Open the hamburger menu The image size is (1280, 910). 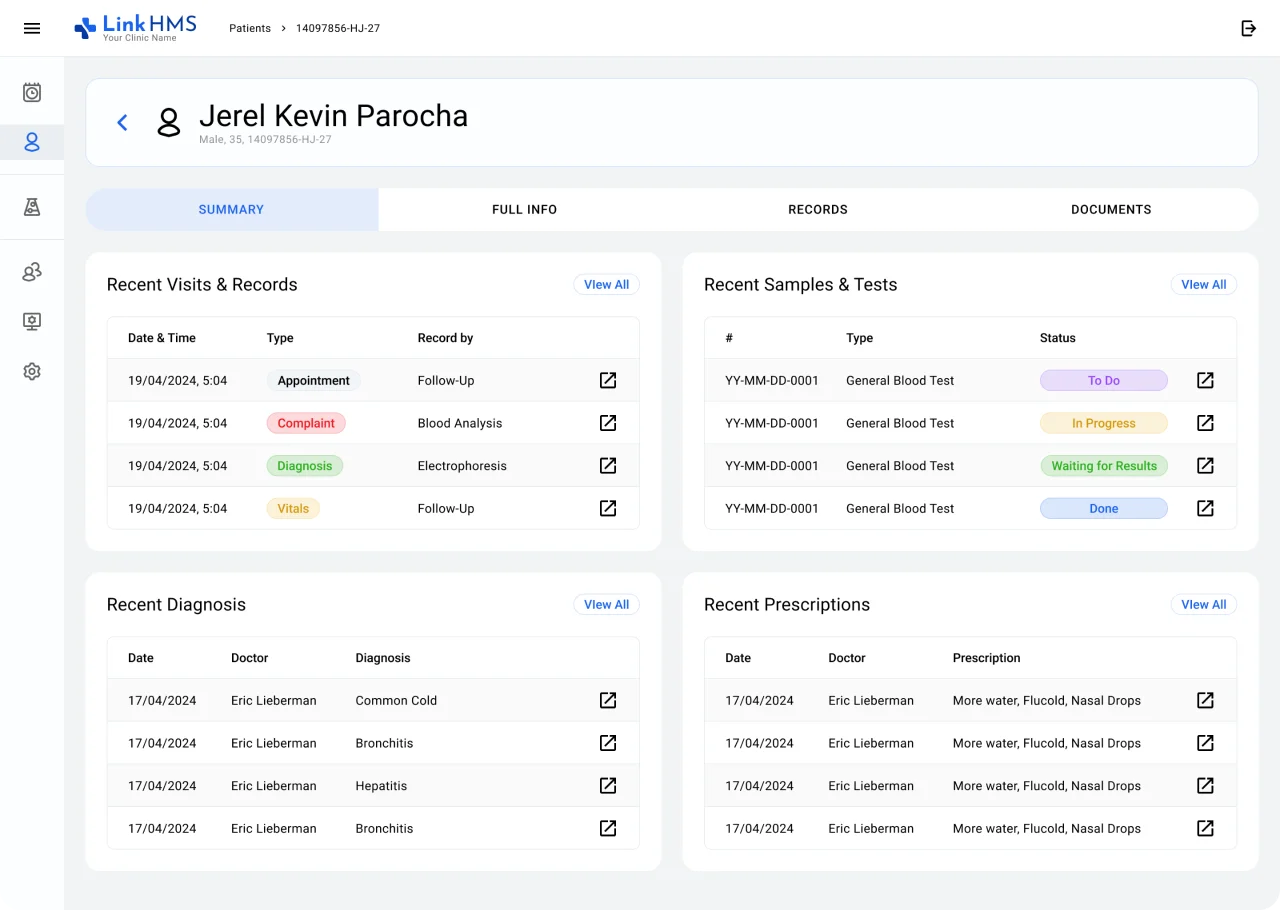[32, 28]
